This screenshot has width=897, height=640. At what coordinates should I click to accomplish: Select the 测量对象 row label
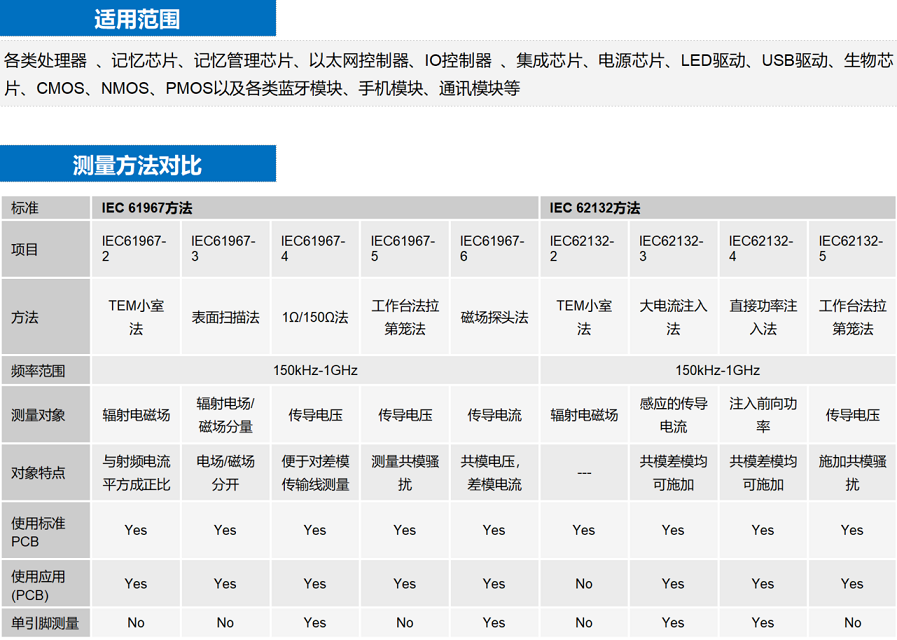click(46, 415)
